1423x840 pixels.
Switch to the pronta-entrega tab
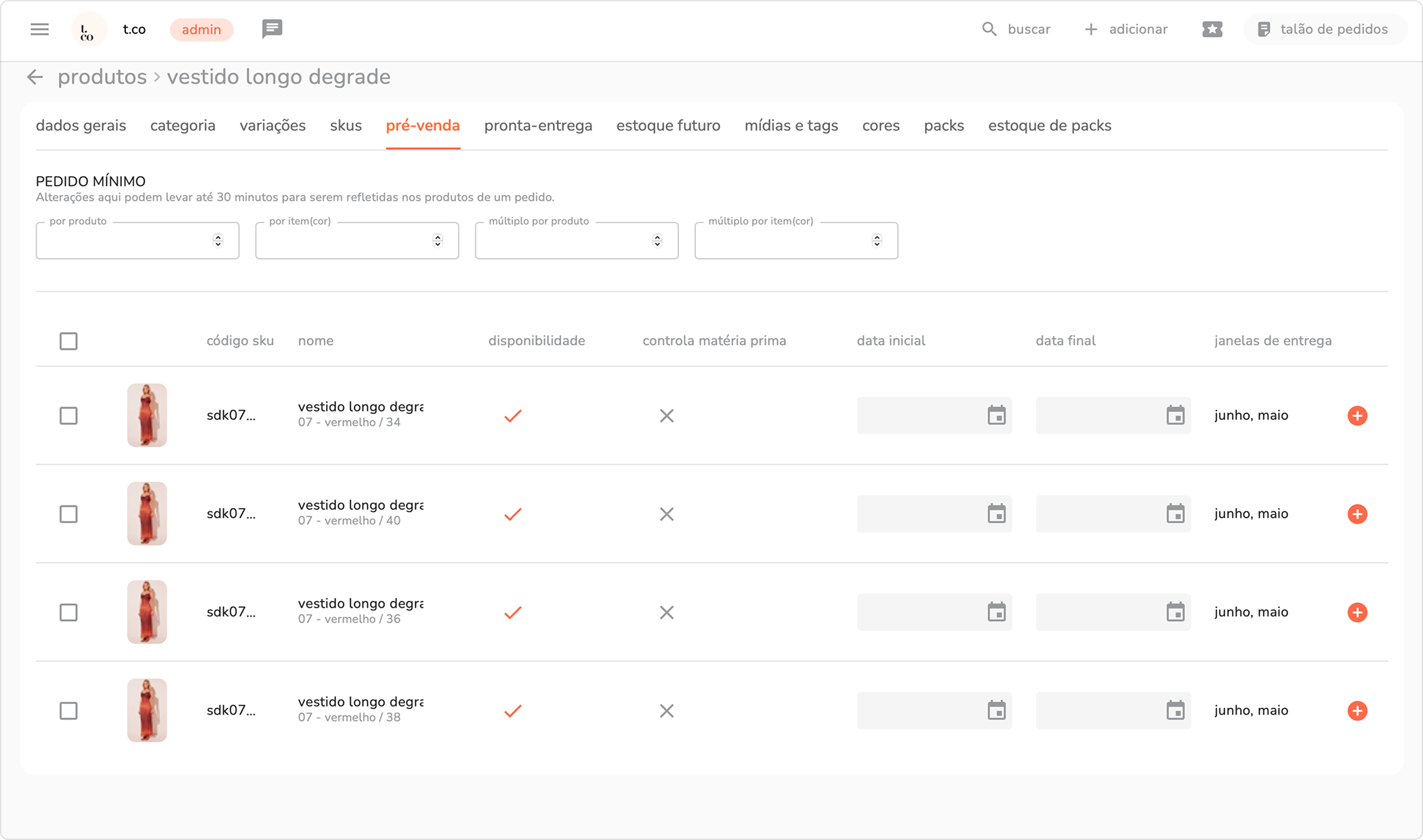pos(538,126)
